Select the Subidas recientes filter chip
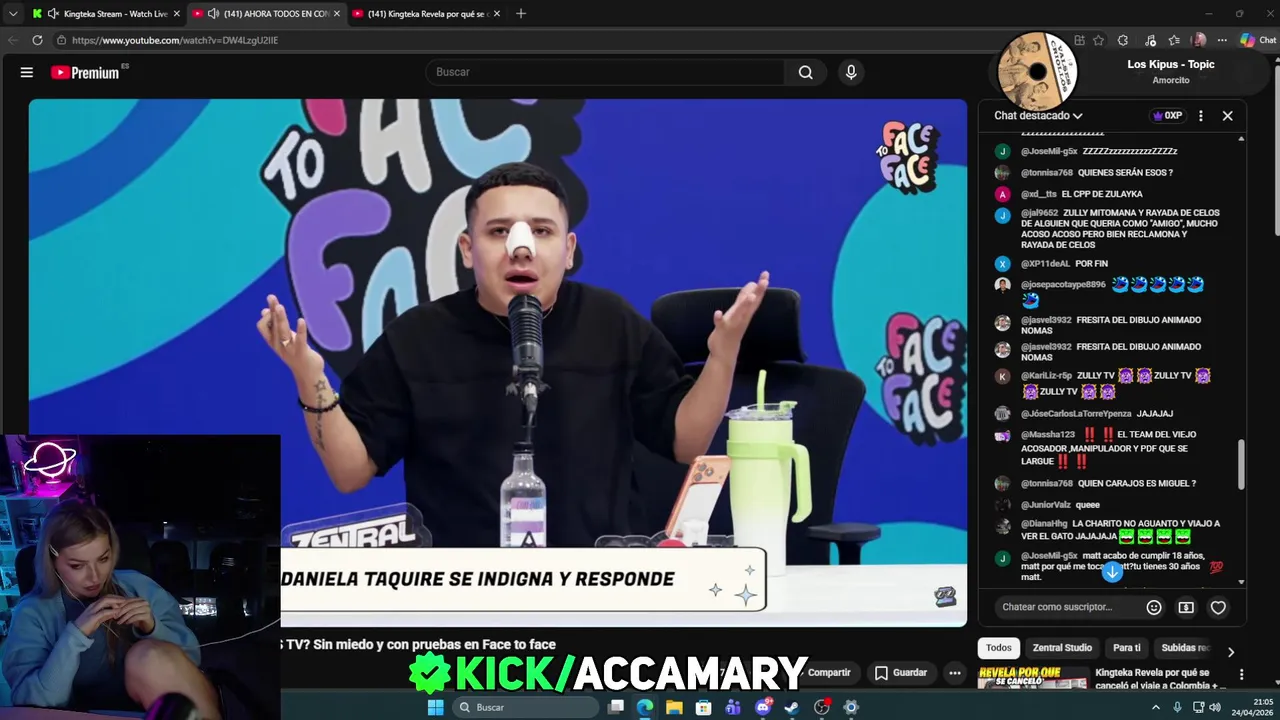The width and height of the screenshot is (1280, 720). click(1185, 648)
